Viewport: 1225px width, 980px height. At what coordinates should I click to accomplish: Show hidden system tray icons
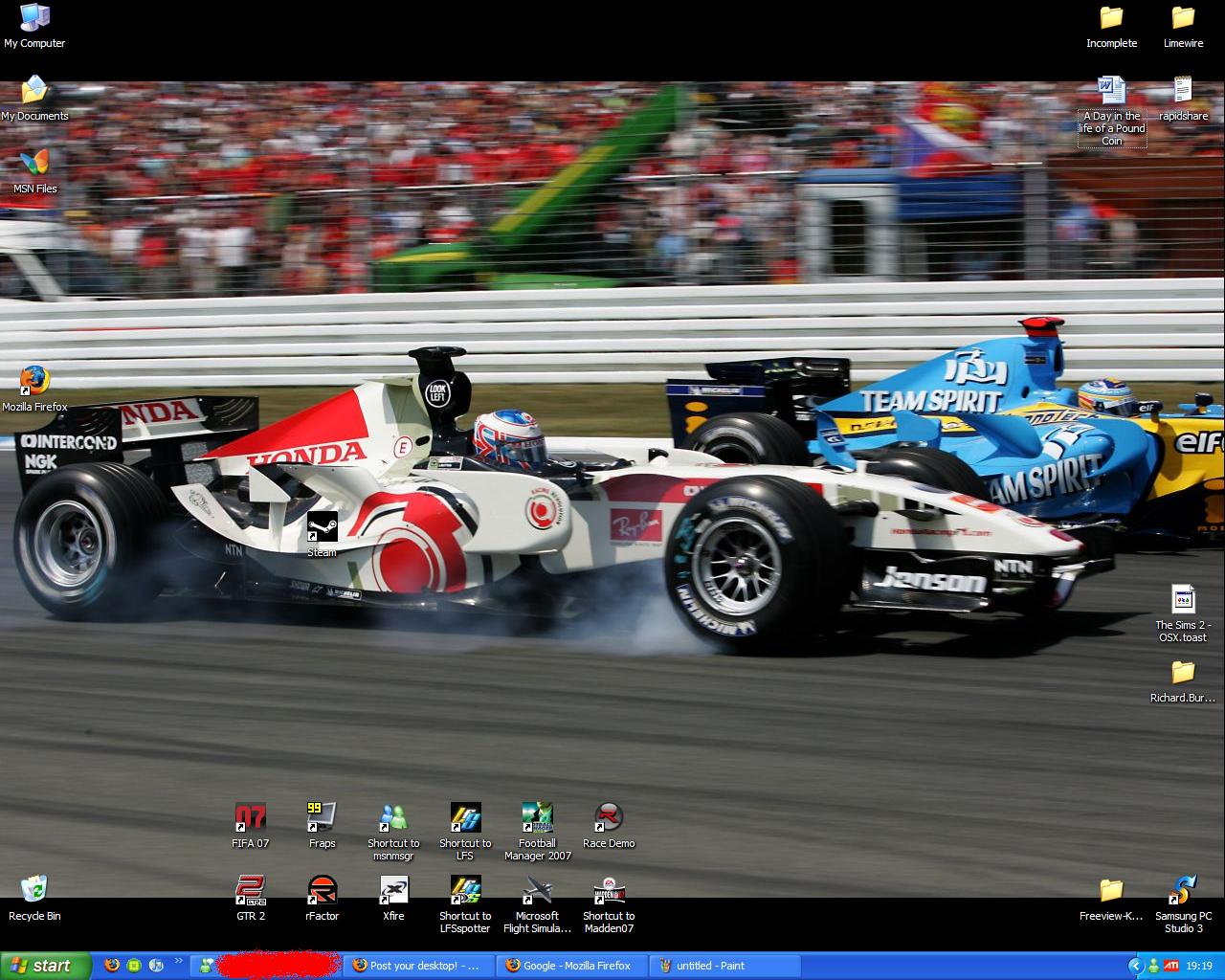click(x=1136, y=966)
